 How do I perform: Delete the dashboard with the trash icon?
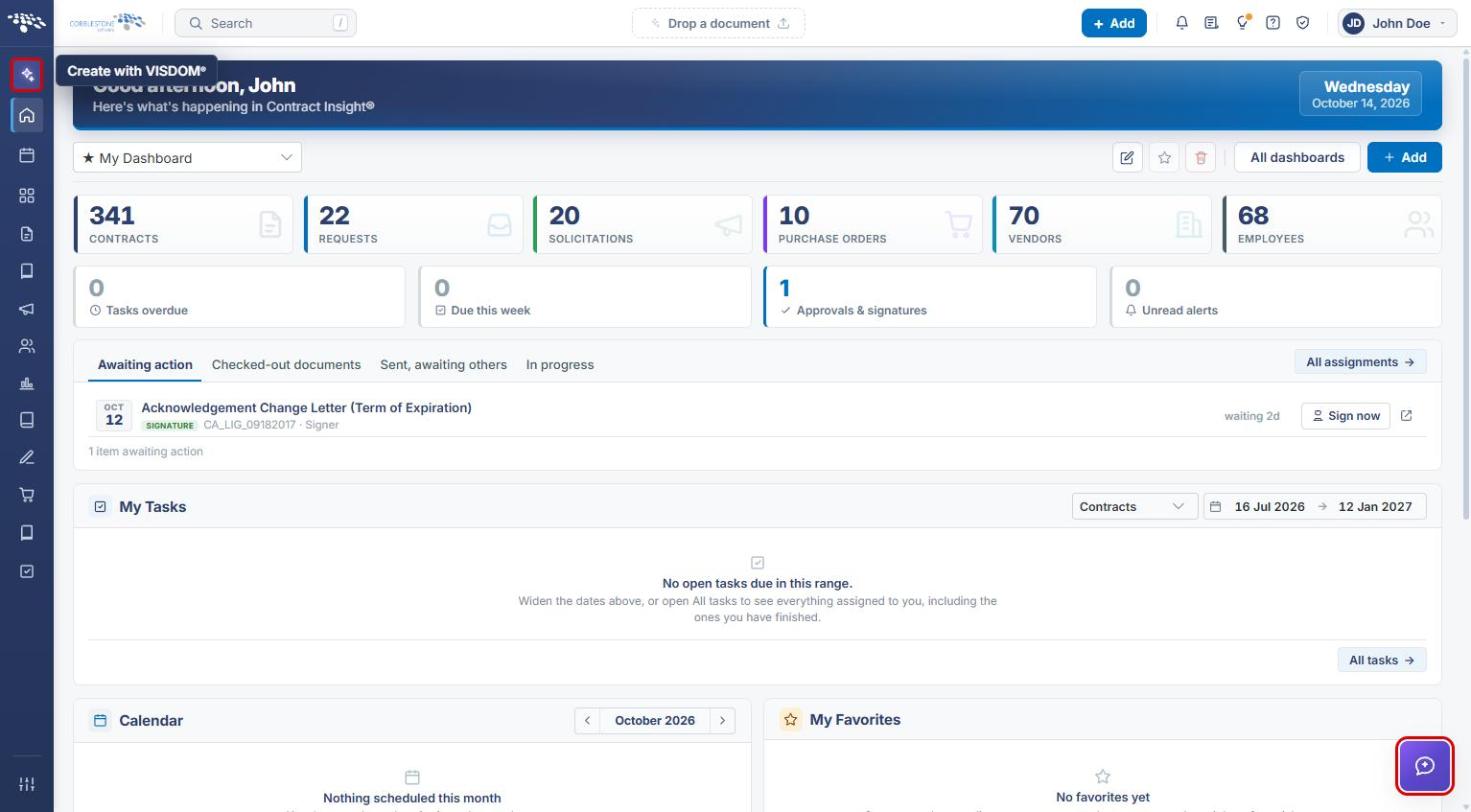(1201, 157)
